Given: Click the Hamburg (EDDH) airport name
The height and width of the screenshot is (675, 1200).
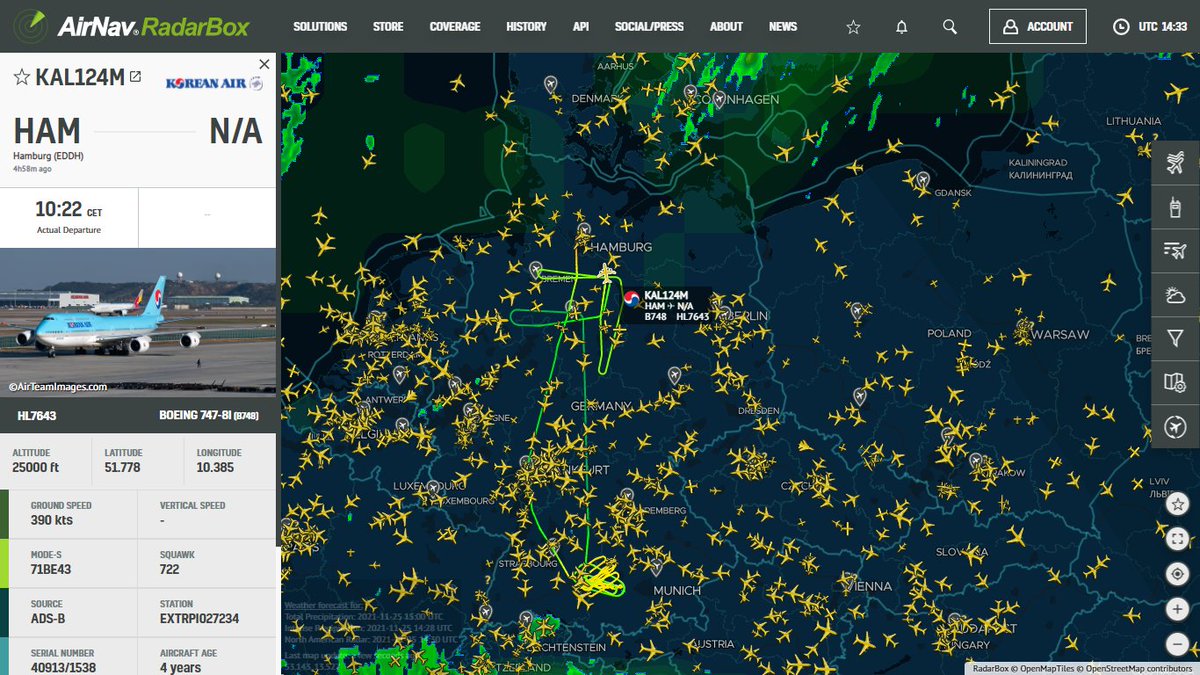Looking at the screenshot, I should 47,156.
